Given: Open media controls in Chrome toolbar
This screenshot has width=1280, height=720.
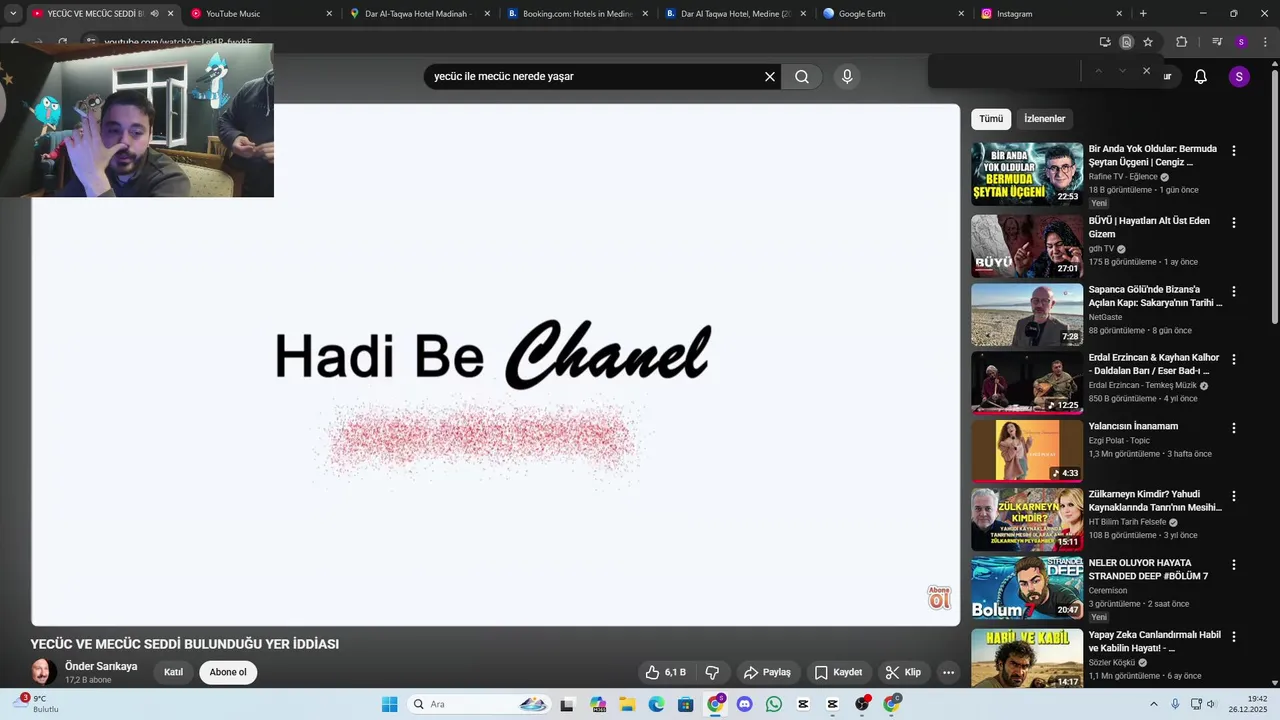Looking at the screenshot, I should [1217, 42].
